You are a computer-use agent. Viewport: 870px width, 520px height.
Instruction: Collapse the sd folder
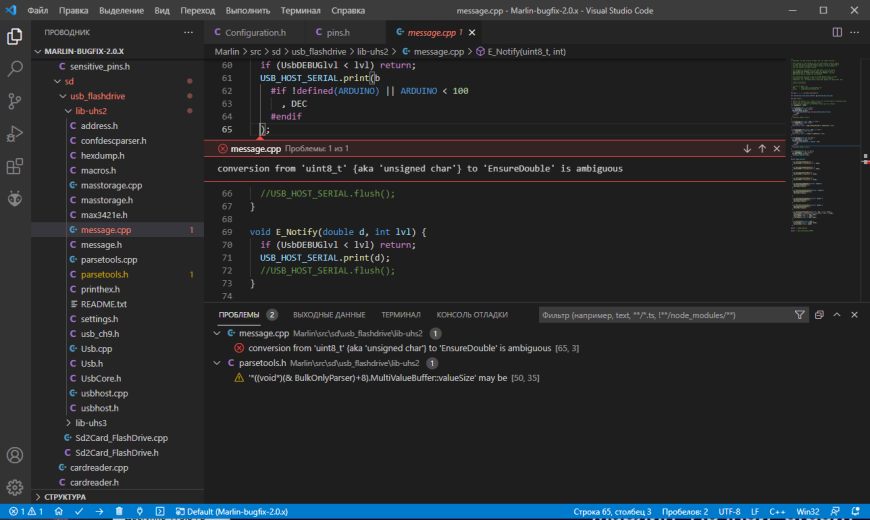point(57,82)
